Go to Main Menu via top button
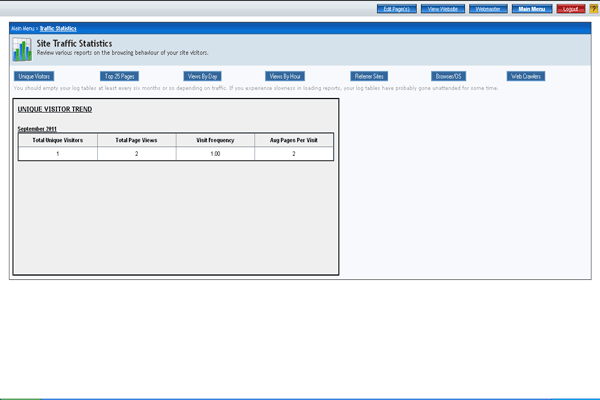600x400 pixels. tap(531, 8)
